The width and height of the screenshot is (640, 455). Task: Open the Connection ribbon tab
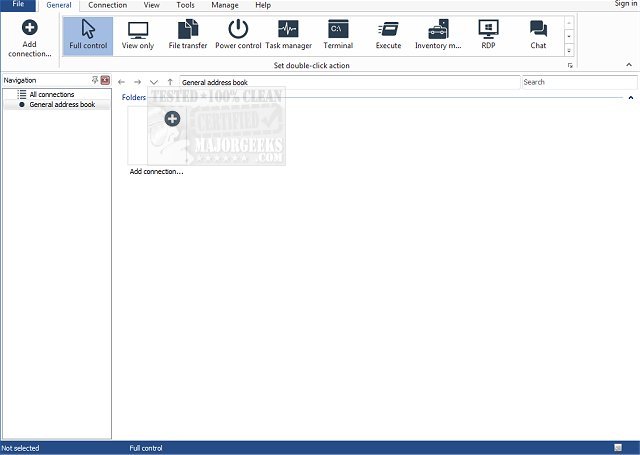point(107,5)
